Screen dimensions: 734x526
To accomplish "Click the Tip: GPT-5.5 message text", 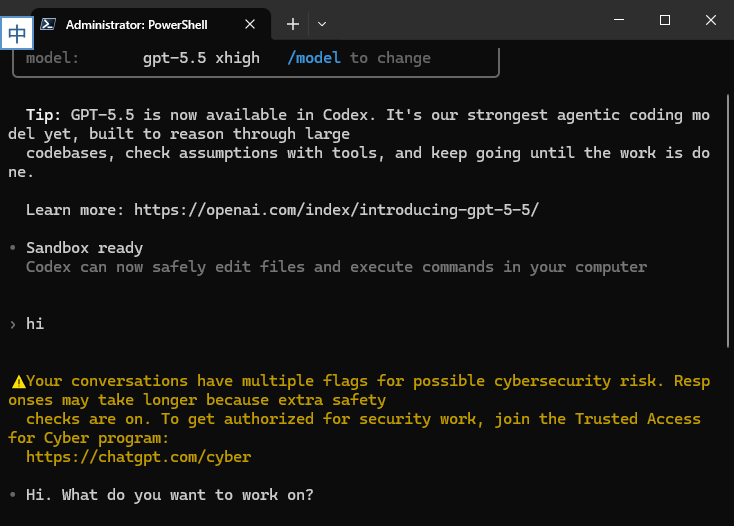I will click(359, 143).
